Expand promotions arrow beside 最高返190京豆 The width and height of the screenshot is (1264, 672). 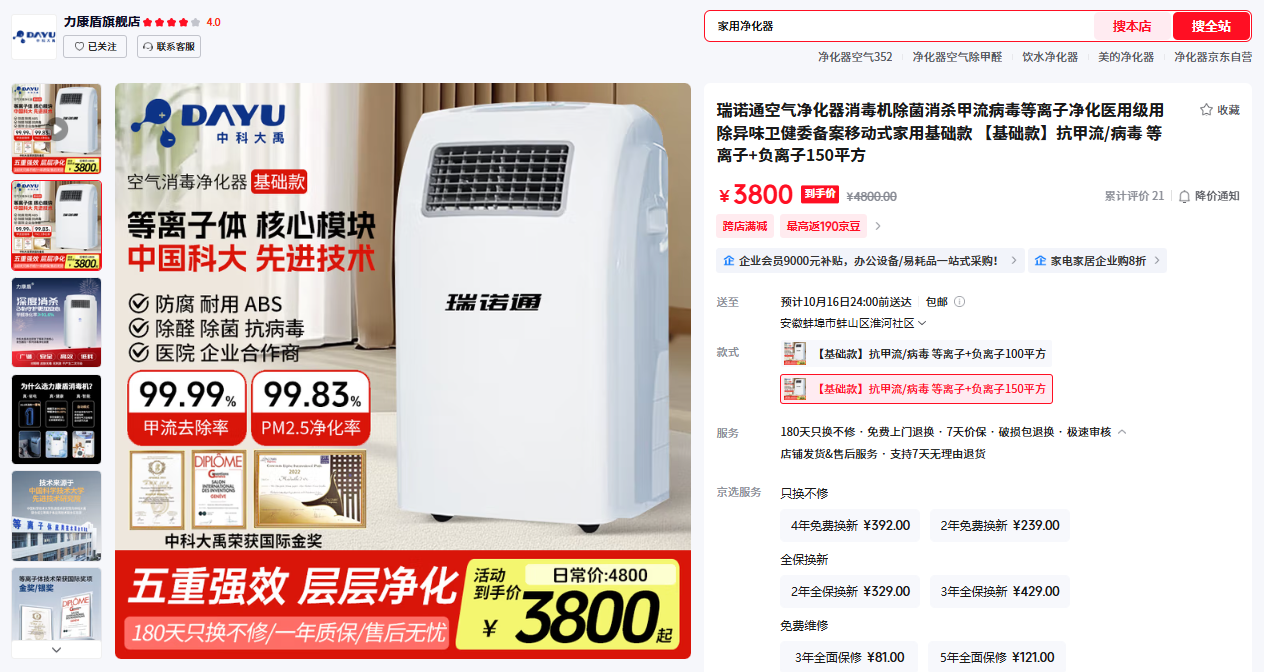click(878, 227)
